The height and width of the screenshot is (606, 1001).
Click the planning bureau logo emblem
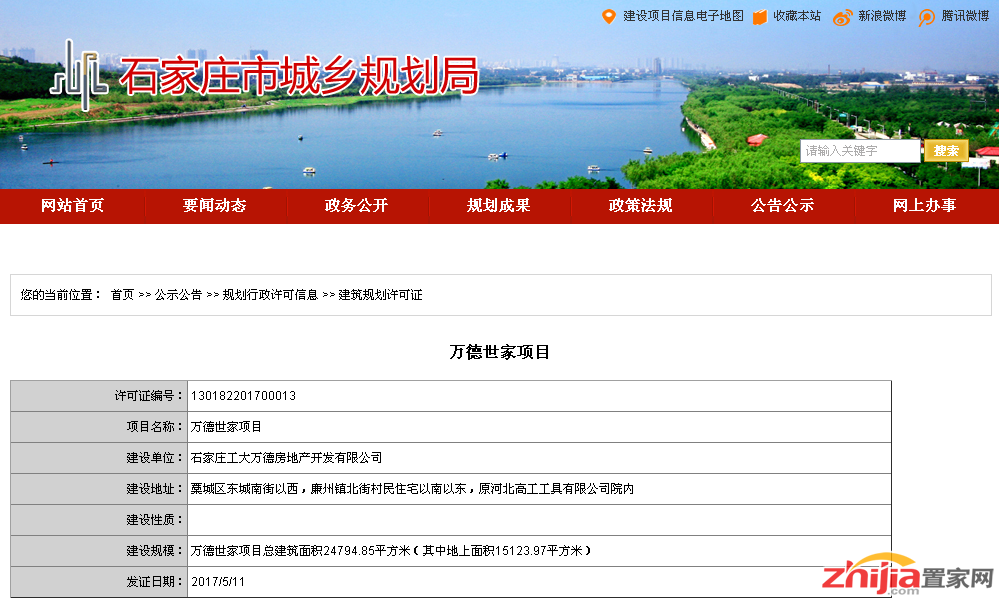(79, 75)
